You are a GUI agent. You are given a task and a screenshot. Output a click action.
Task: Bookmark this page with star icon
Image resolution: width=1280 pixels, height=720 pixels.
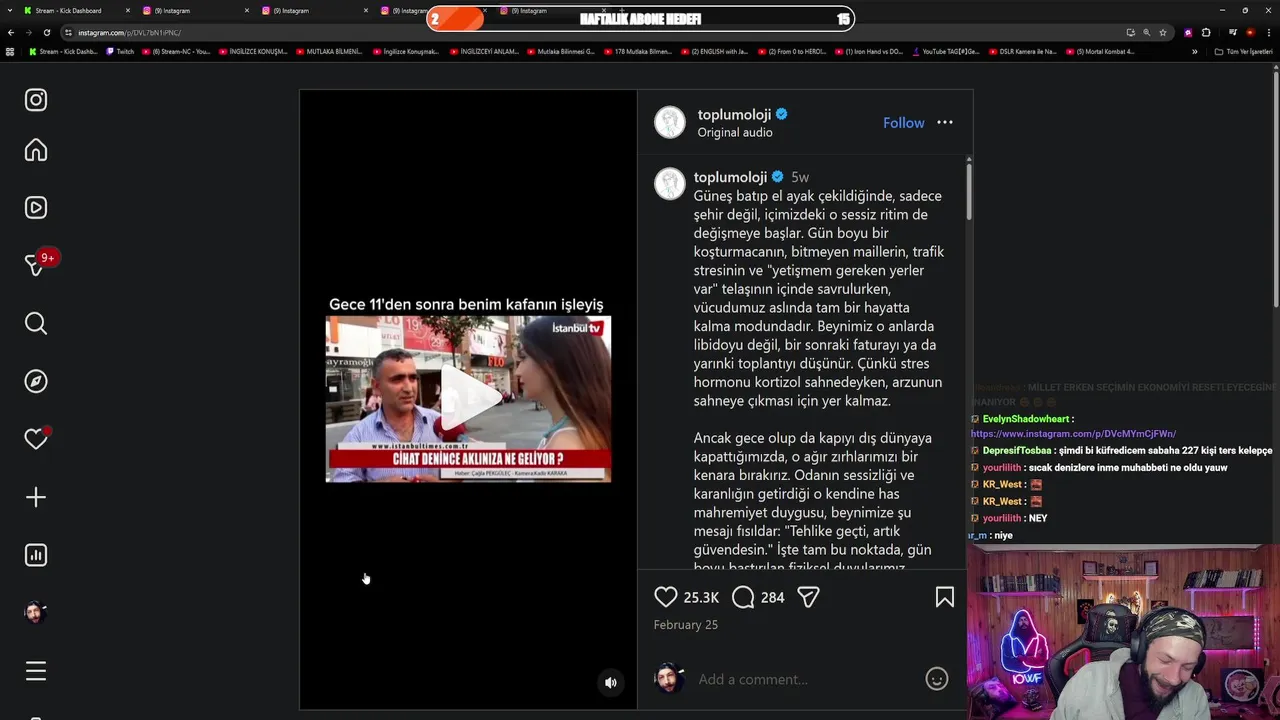[1163, 32]
